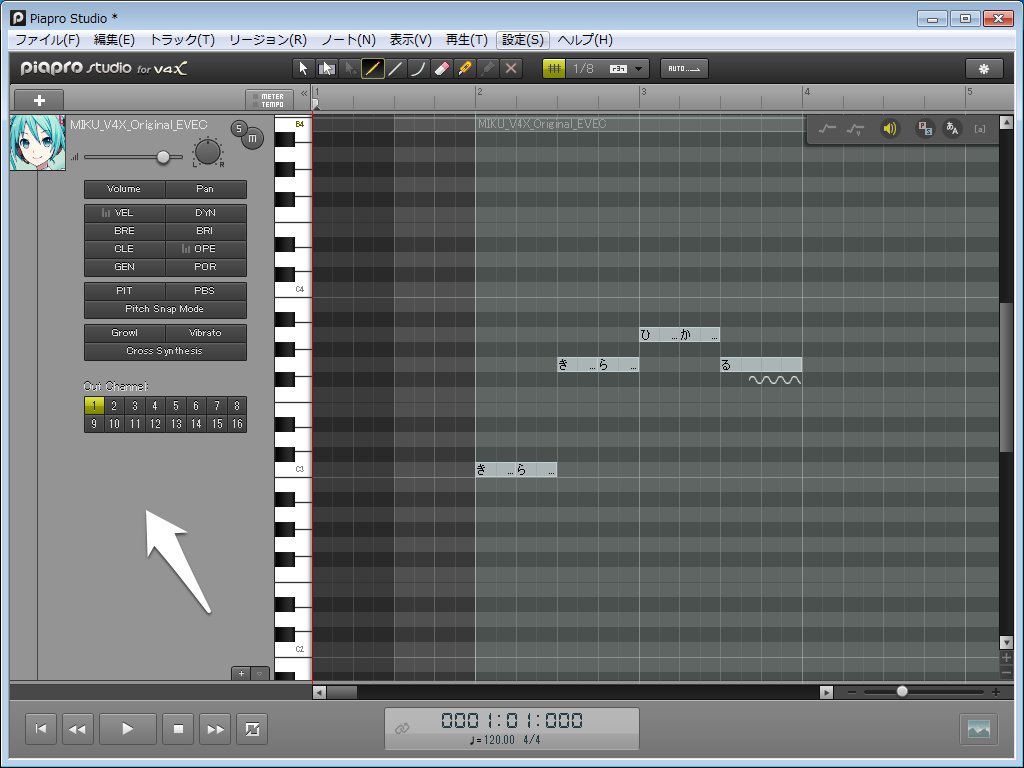Select the region selection pointer tool
Screen dimensions: 1024x768
(326, 69)
